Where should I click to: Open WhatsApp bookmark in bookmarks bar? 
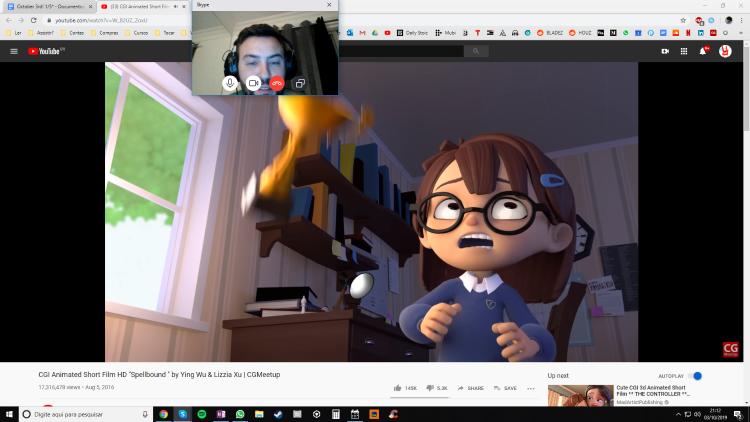point(626,33)
